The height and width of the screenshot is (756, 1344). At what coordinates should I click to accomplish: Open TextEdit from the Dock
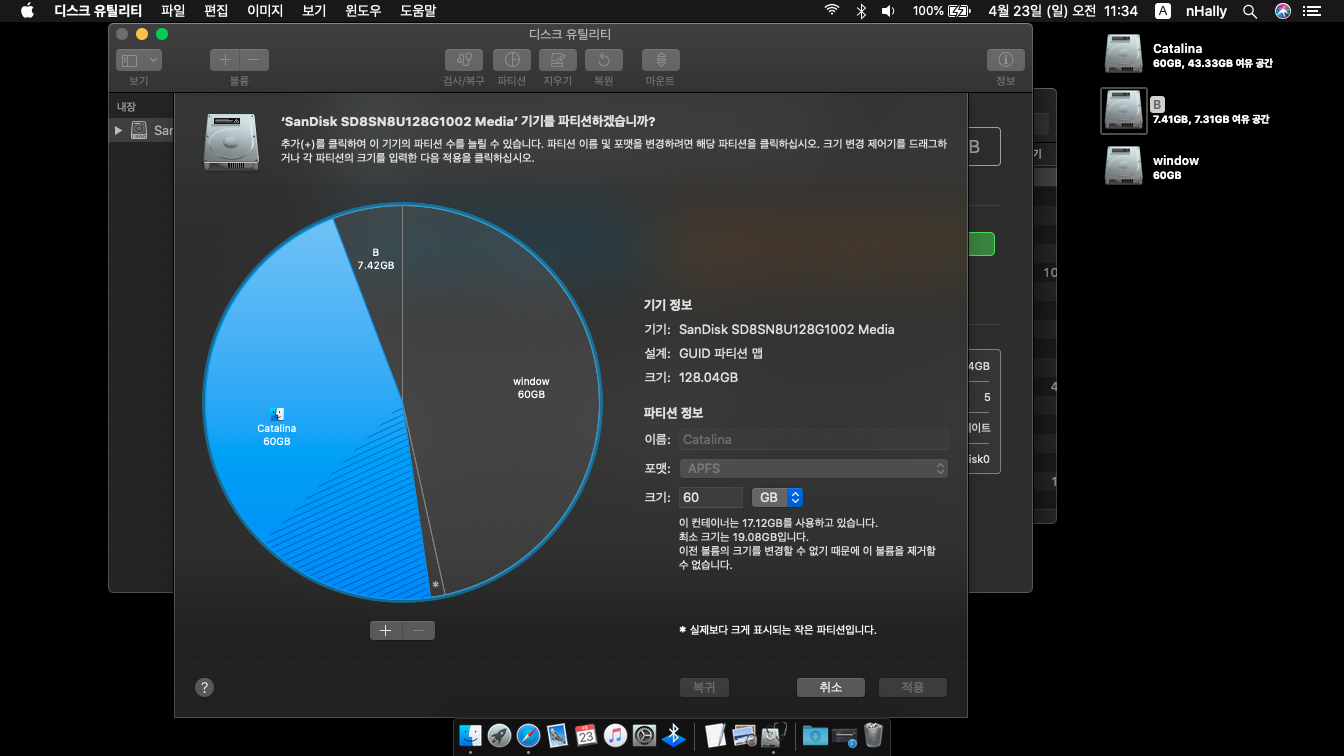tap(715, 735)
